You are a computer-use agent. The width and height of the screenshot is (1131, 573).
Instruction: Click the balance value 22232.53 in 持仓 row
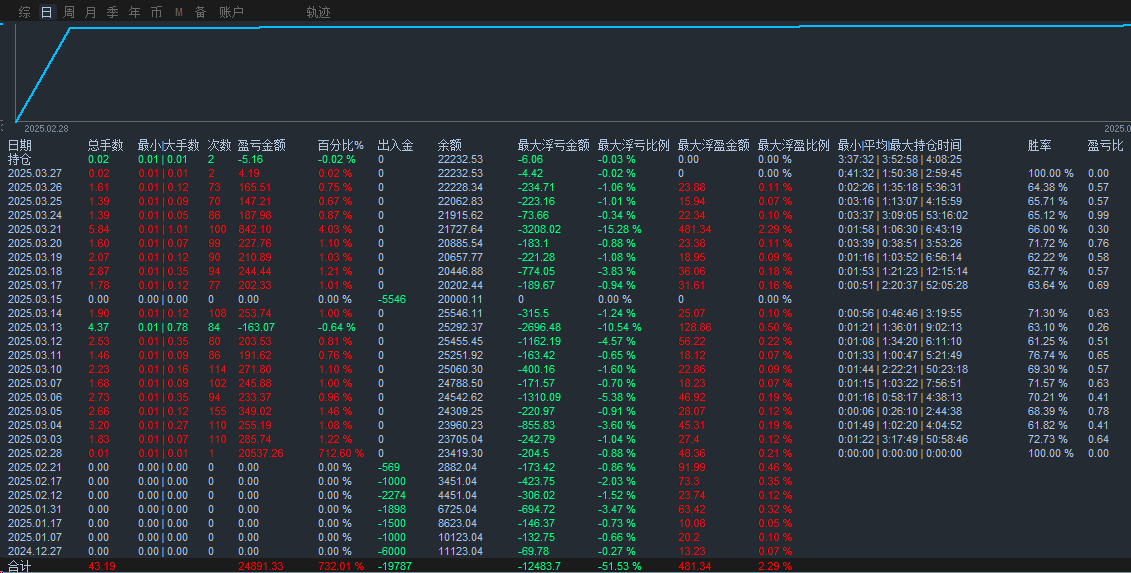[460, 159]
